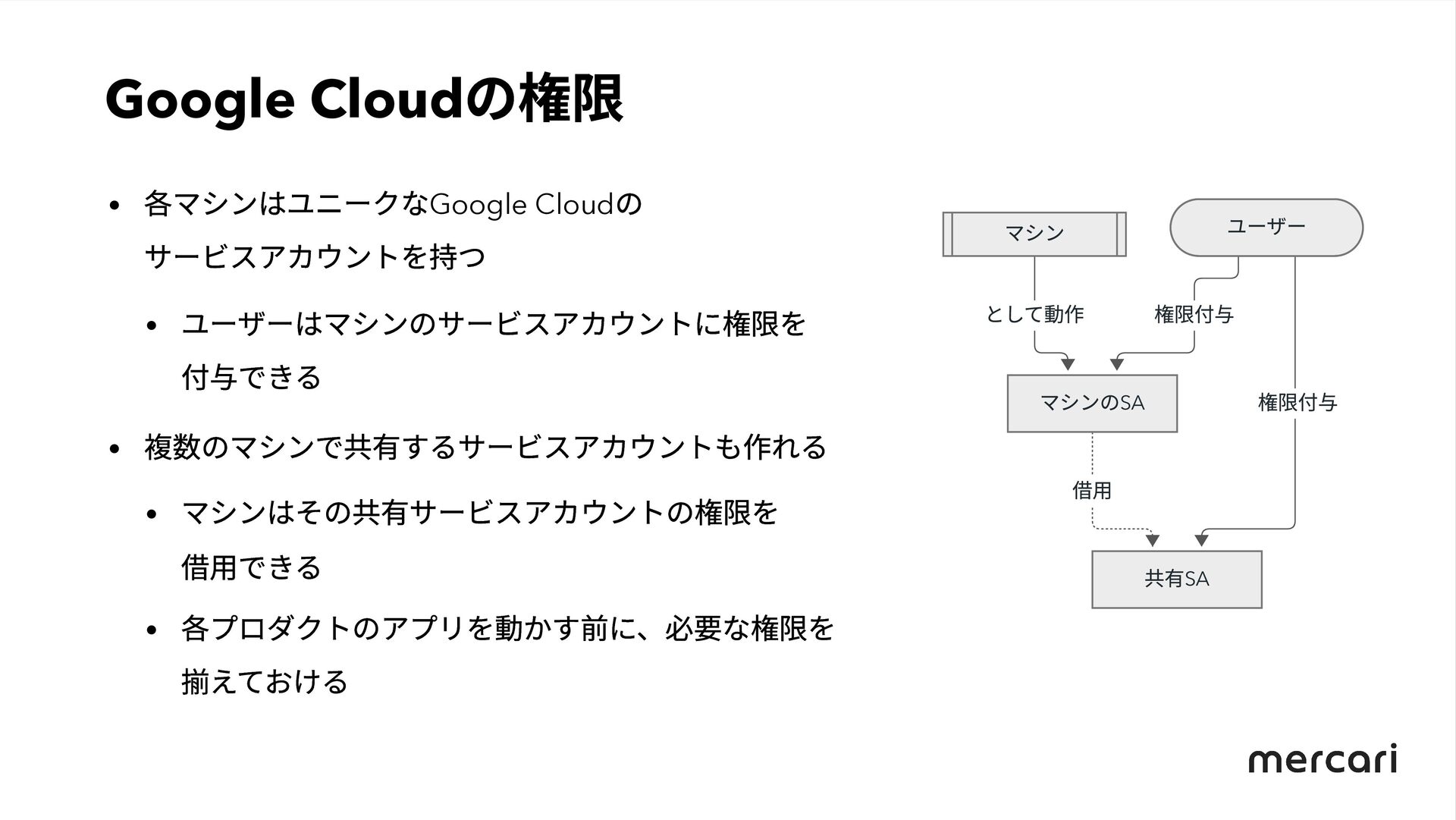Click the マシンのSA box
The width and height of the screenshot is (1456, 820).
point(1092,404)
